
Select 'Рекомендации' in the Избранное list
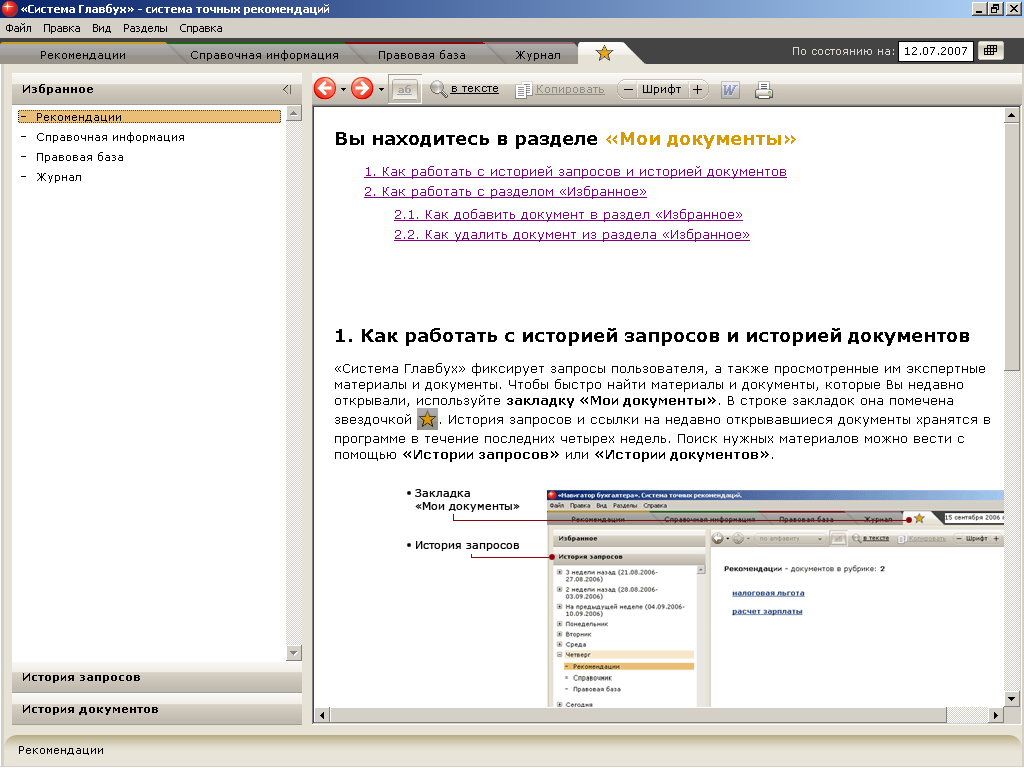click(x=150, y=117)
